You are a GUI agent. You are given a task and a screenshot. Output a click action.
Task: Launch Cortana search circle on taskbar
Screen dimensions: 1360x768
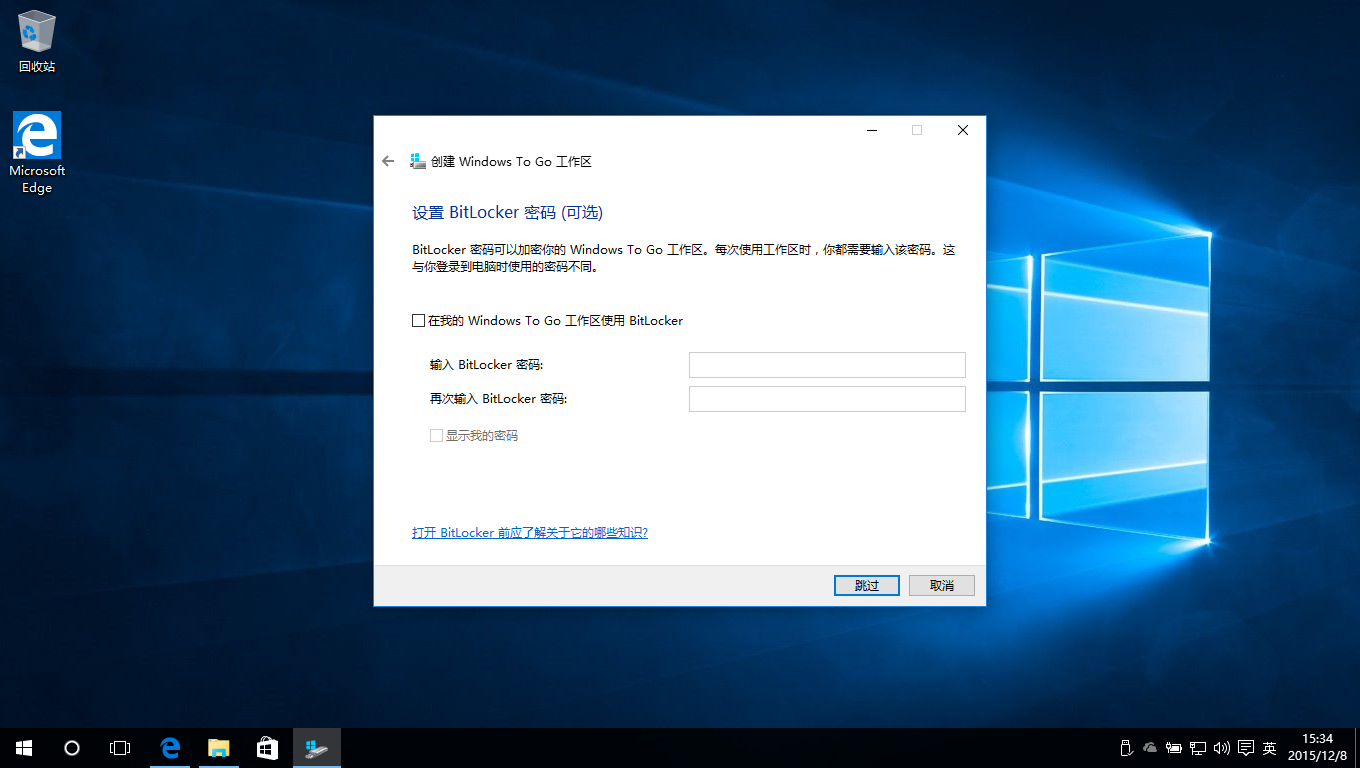click(x=72, y=748)
